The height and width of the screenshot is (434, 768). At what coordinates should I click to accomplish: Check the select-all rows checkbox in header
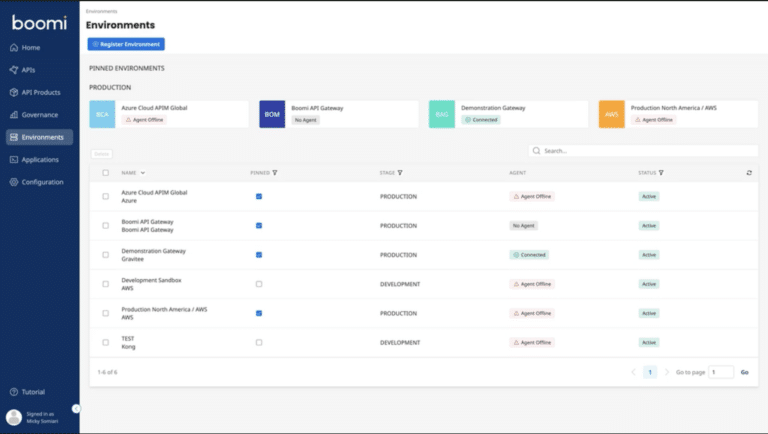click(x=106, y=173)
